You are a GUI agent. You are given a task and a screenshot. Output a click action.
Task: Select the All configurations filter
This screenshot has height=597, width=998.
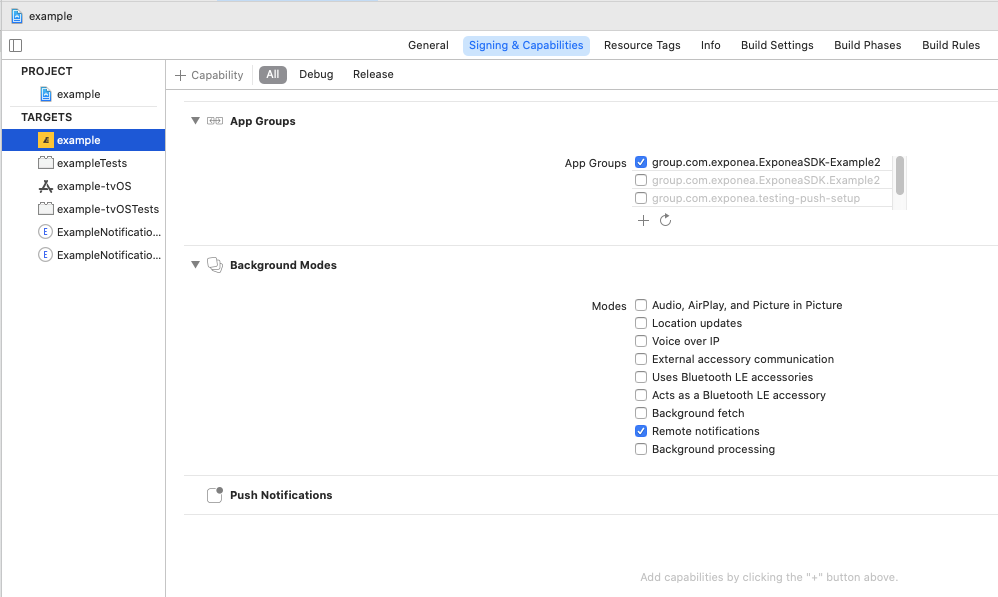(x=273, y=74)
